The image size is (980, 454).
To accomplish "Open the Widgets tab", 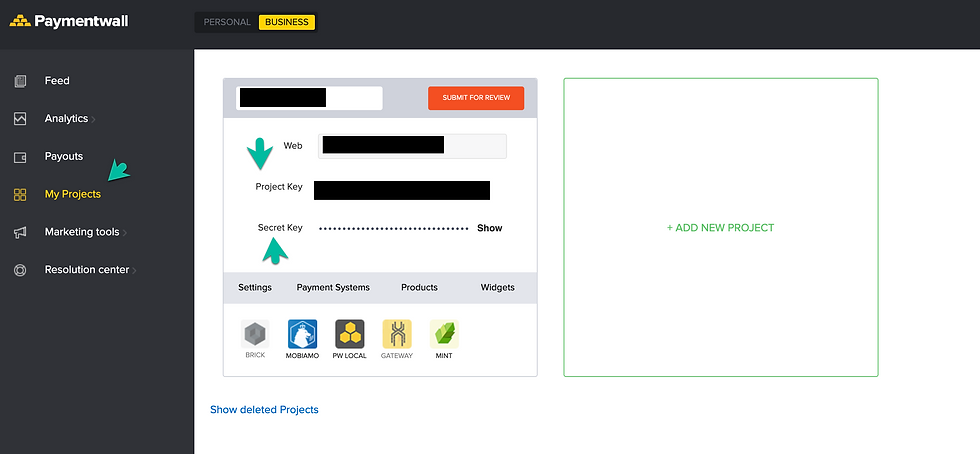I will [498, 288].
